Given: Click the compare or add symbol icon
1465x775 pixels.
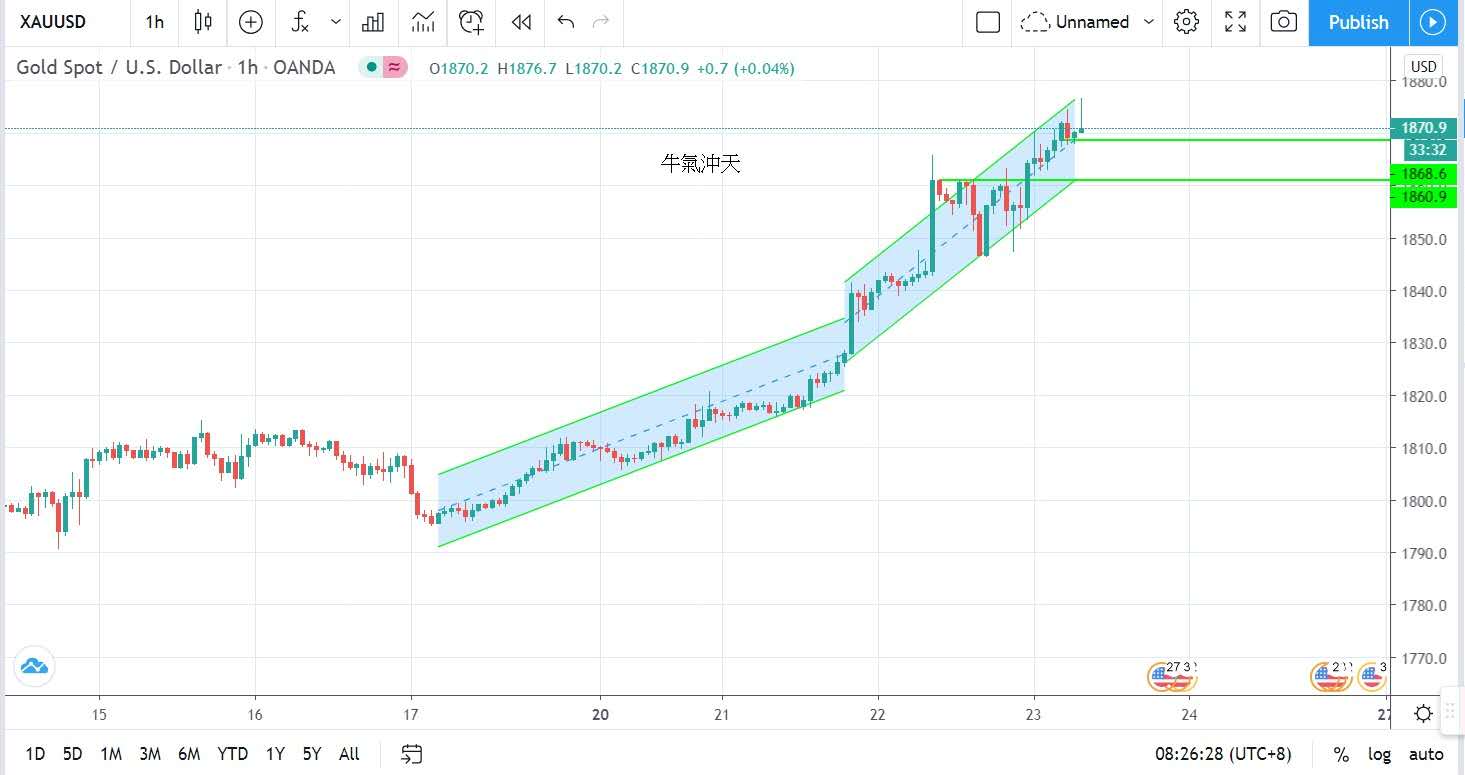Looking at the screenshot, I should (x=250, y=22).
